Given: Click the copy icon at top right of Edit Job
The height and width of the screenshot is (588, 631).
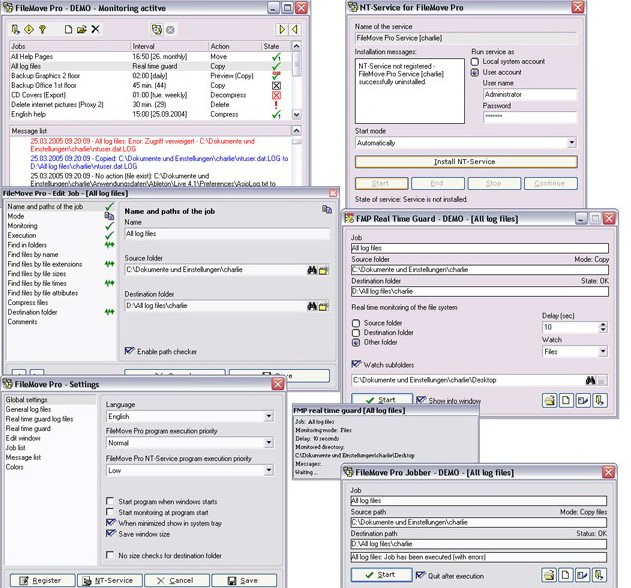Looking at the screenshot, I should [327, 209].
